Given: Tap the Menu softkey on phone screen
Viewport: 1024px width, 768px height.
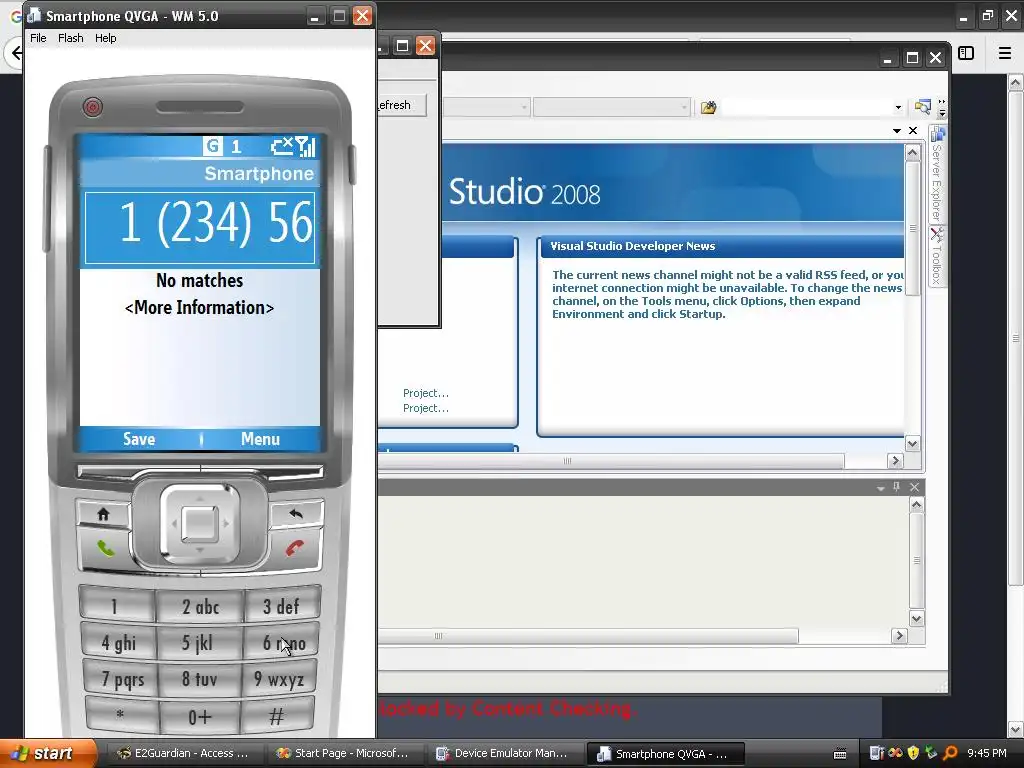Looking at the screenshot, I should coord(260,439).
